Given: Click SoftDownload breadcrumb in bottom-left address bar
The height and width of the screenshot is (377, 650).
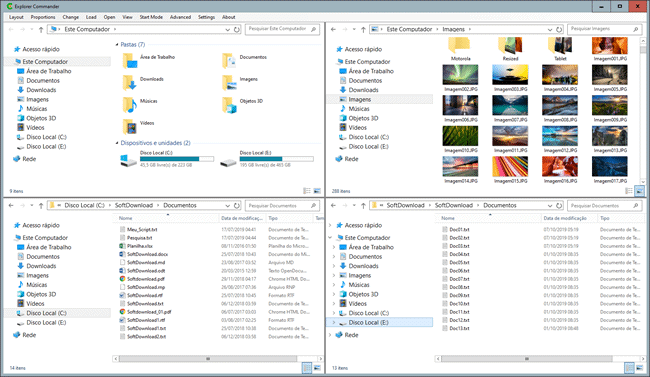Looking at the screenshot, I should tap(133, 205).
